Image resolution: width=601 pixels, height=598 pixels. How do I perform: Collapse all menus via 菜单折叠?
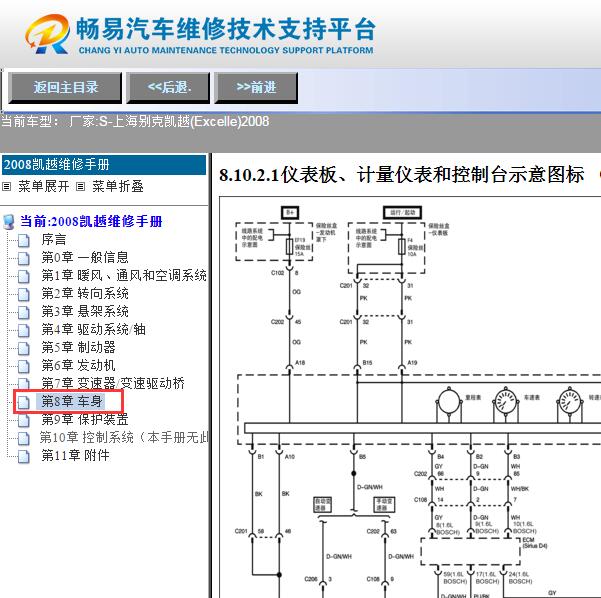[118, 187]
